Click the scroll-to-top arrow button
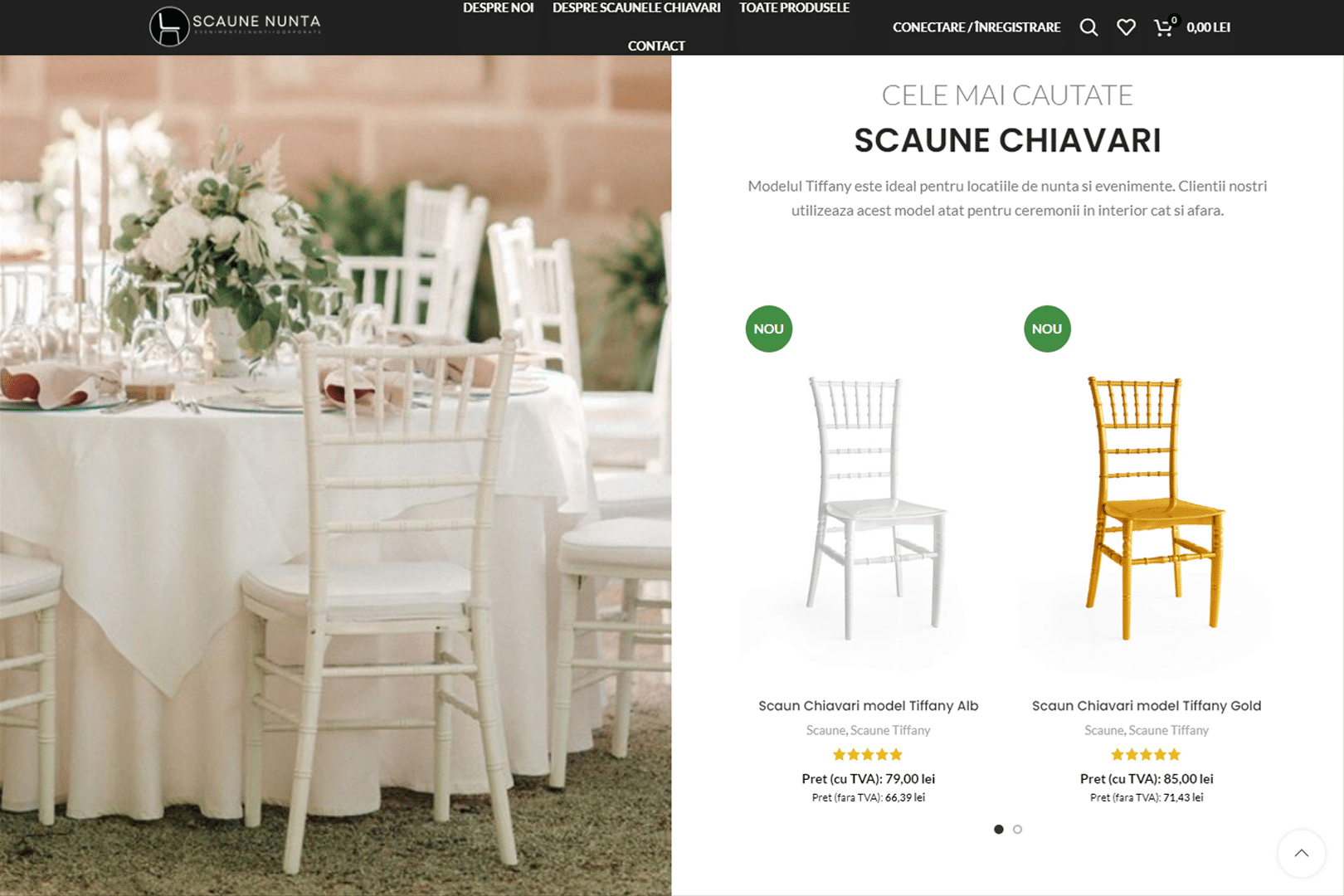 (1301, 853)
